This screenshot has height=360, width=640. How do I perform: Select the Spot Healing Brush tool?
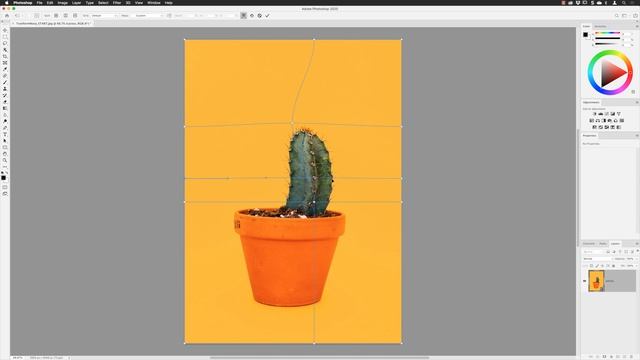click(x=5, y=76)
